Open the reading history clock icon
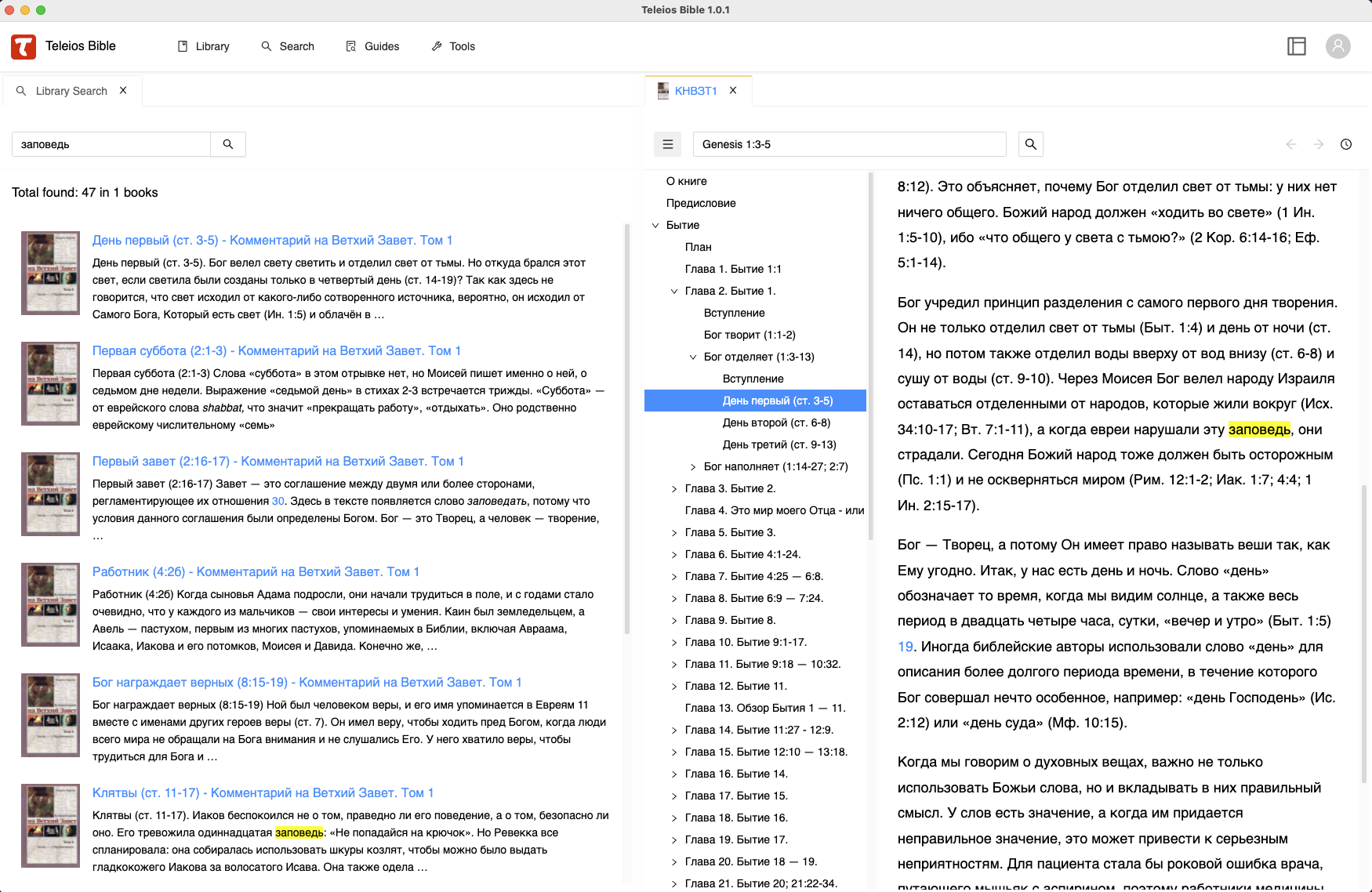 [1346, 144]
